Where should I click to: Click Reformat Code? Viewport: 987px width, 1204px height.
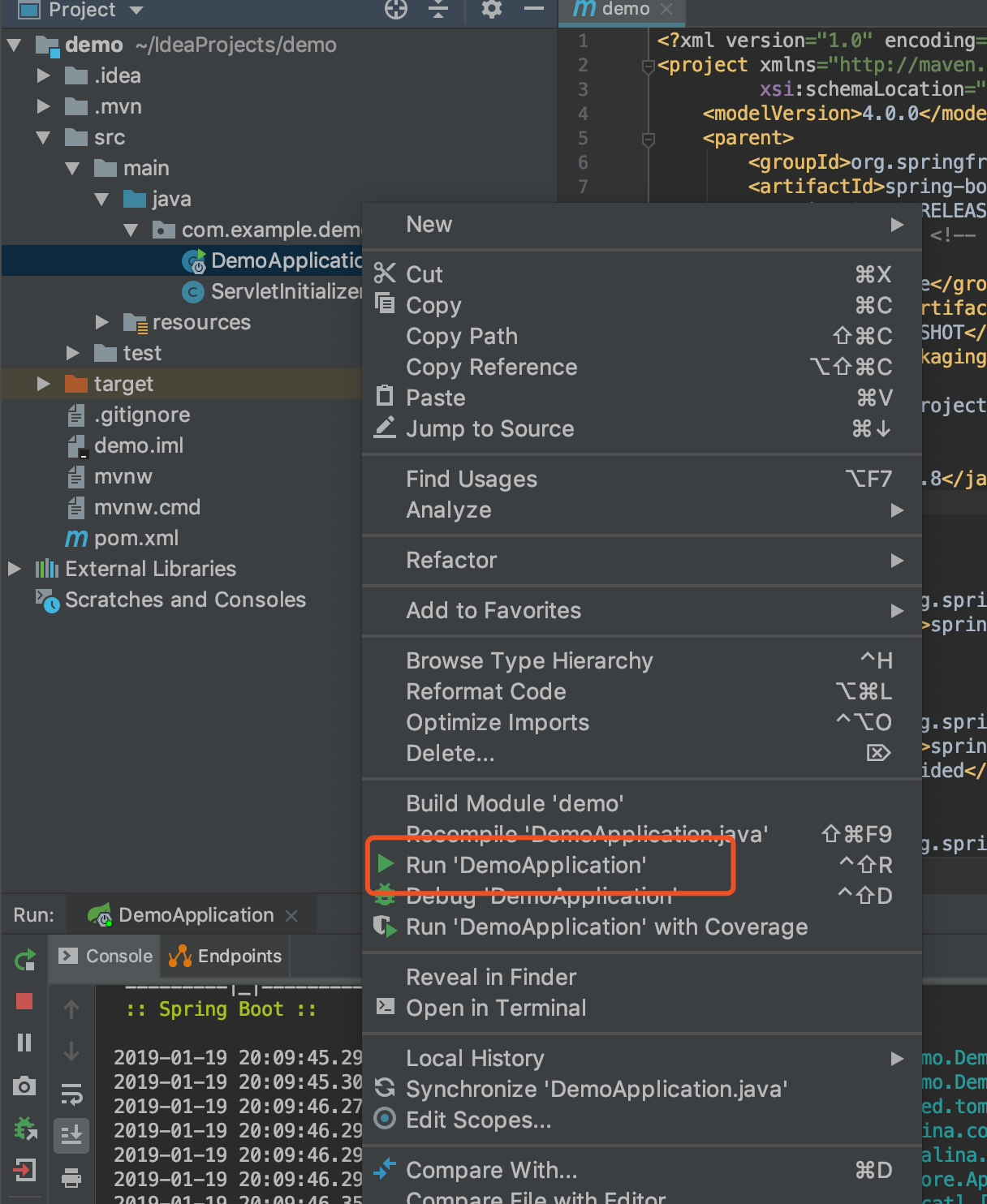point(641,691)
